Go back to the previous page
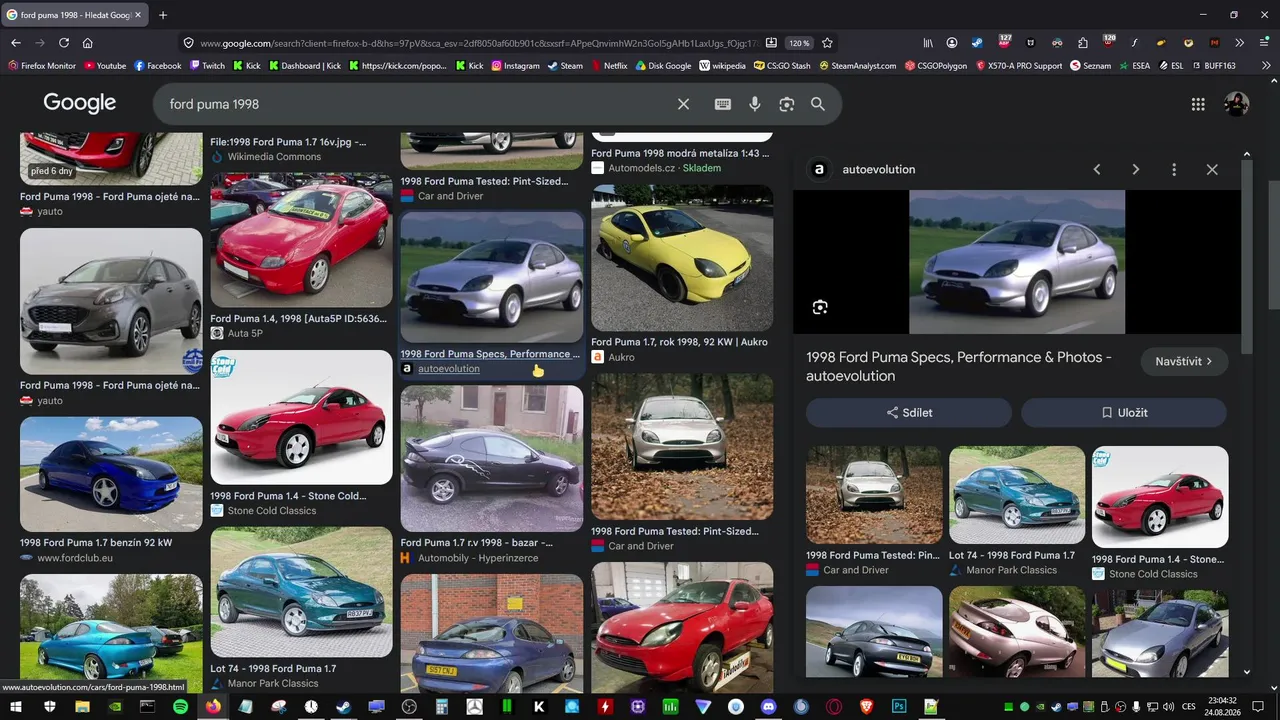 tap(16, 43)
